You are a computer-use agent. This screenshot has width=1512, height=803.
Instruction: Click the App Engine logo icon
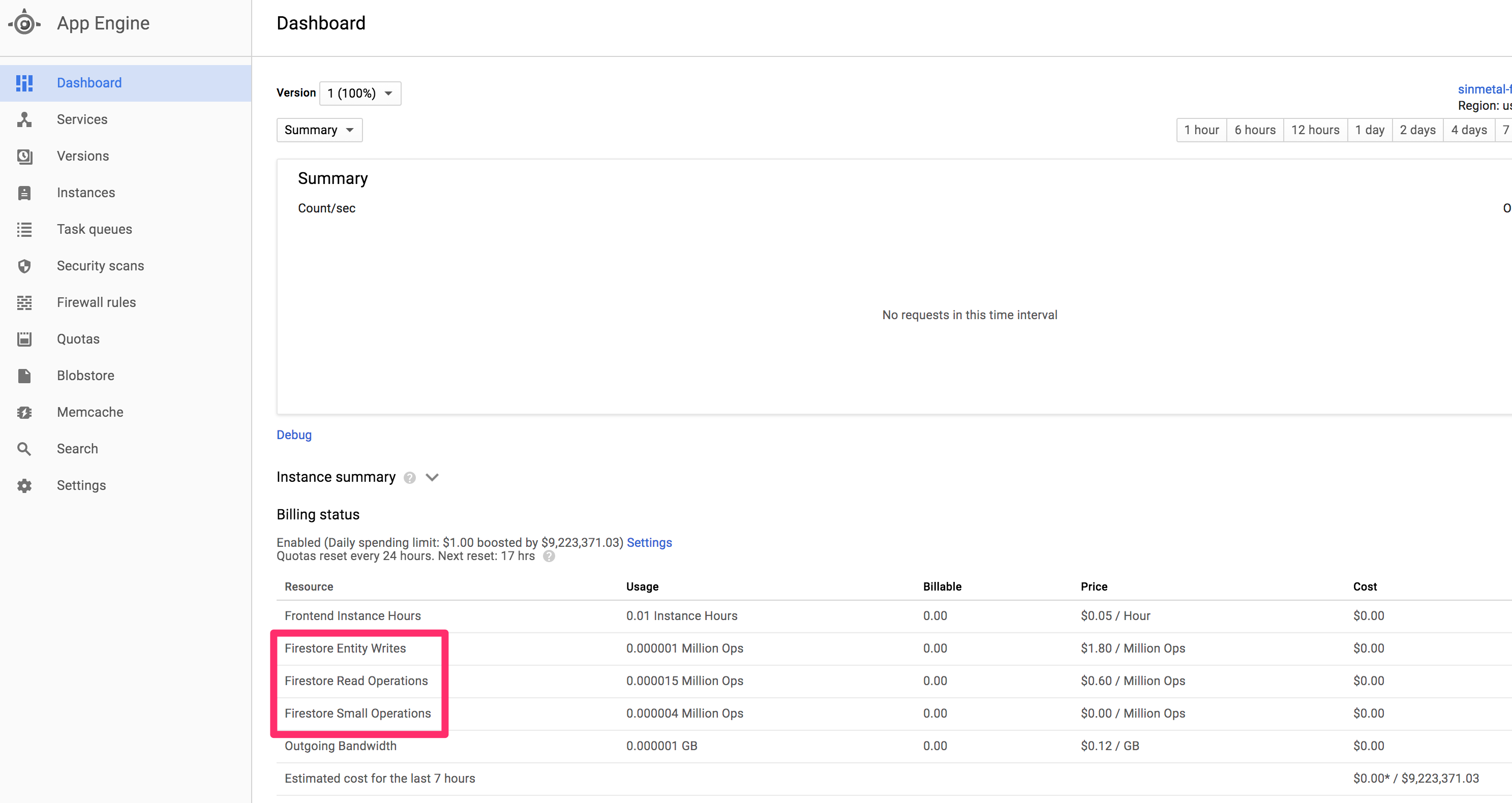[24, 23]
